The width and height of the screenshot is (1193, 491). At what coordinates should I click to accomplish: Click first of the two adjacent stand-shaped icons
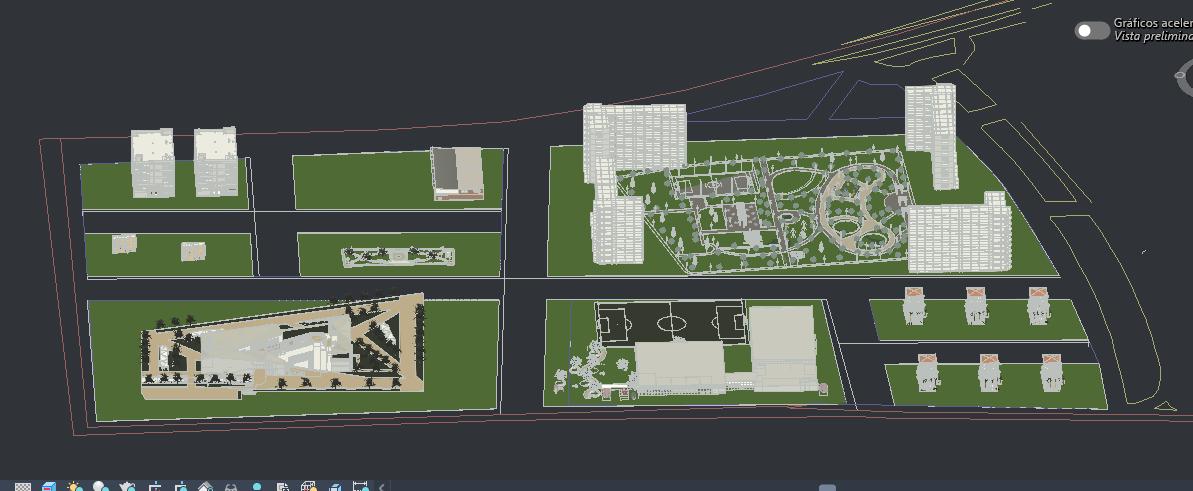(x=154, y=487)
